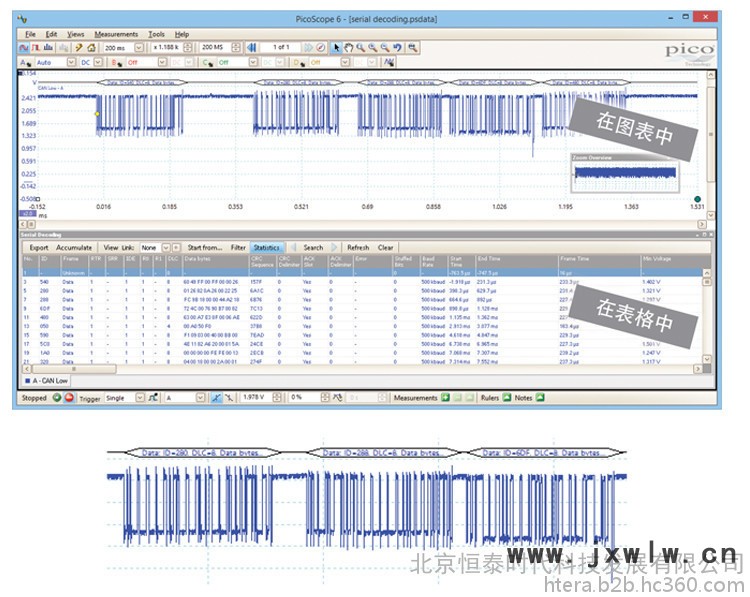Click the math channels icon
The width and height of the screenshot is (750, 597).
(389, 63)
